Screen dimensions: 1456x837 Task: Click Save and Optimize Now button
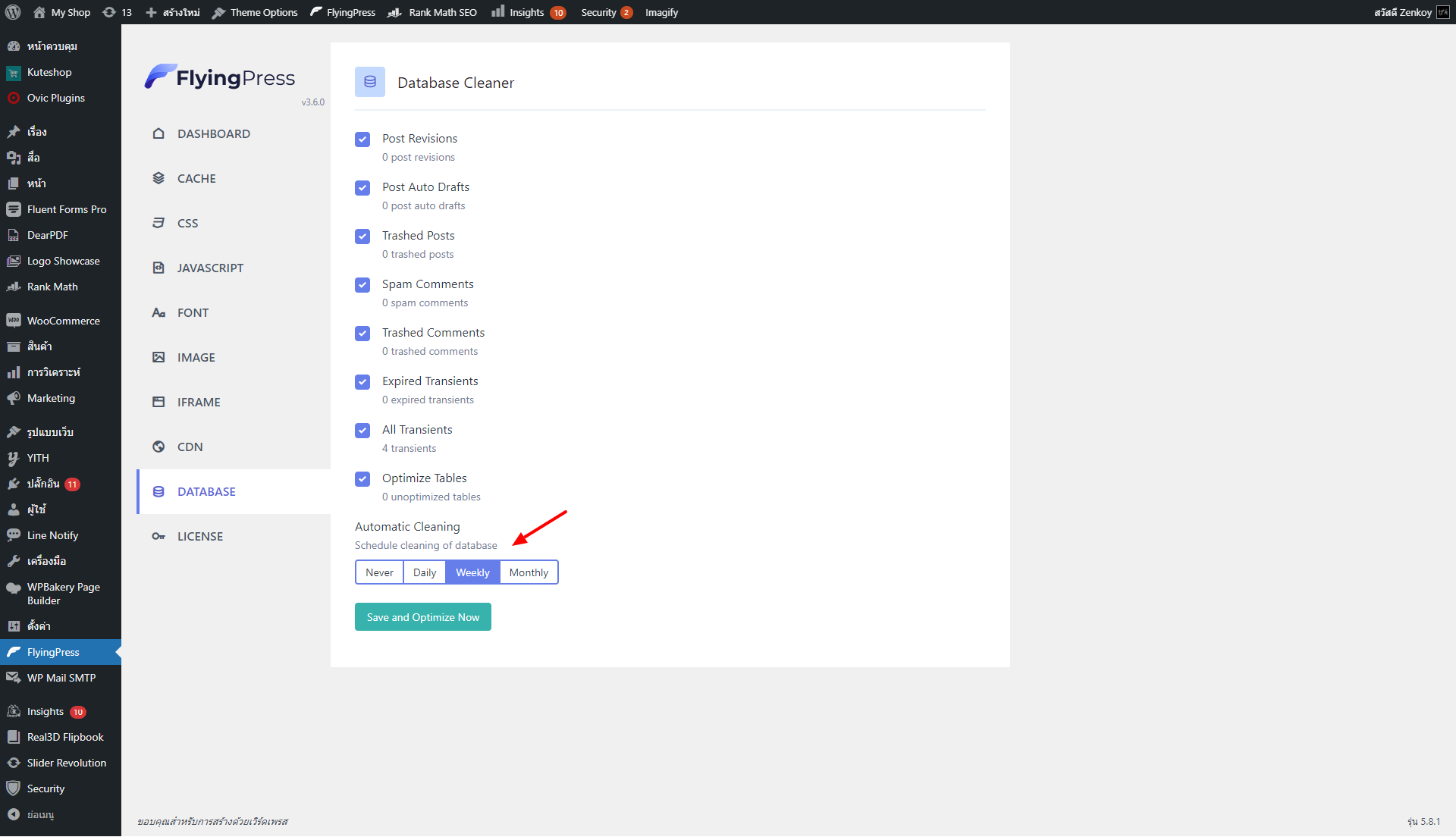422,617
